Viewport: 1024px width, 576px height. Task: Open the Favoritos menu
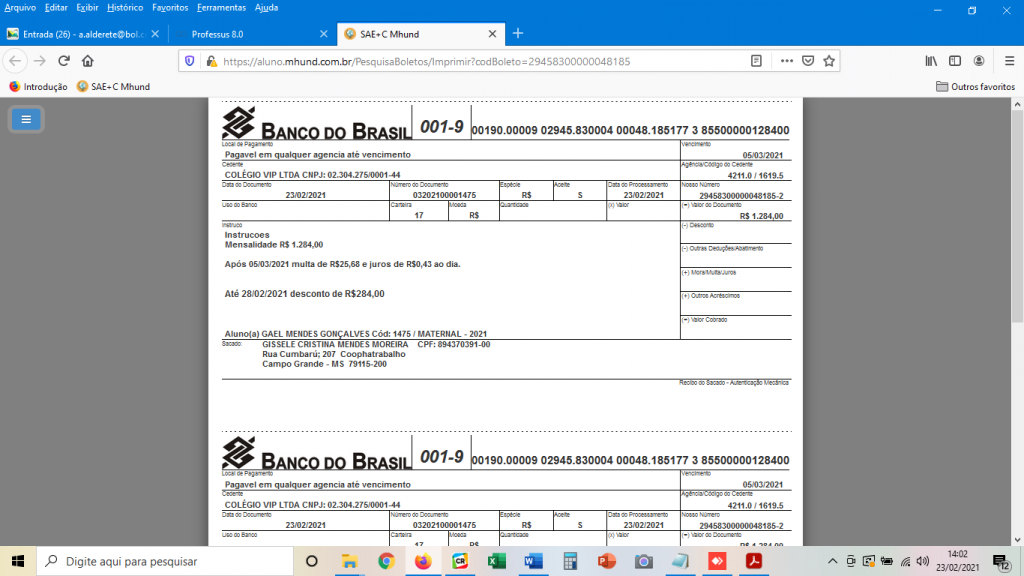pos(170,8)
